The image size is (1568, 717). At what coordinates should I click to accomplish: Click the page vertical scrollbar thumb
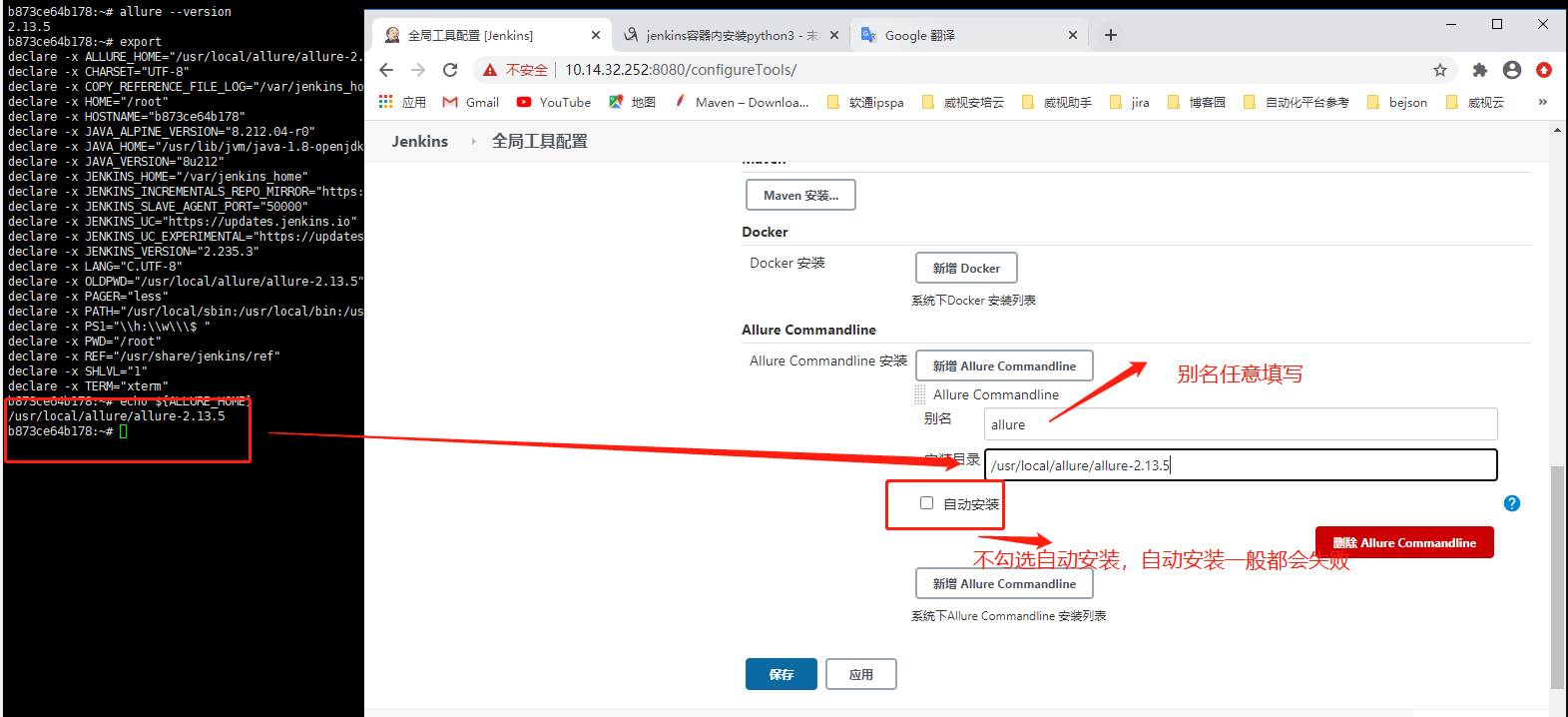pos(1557,576)
